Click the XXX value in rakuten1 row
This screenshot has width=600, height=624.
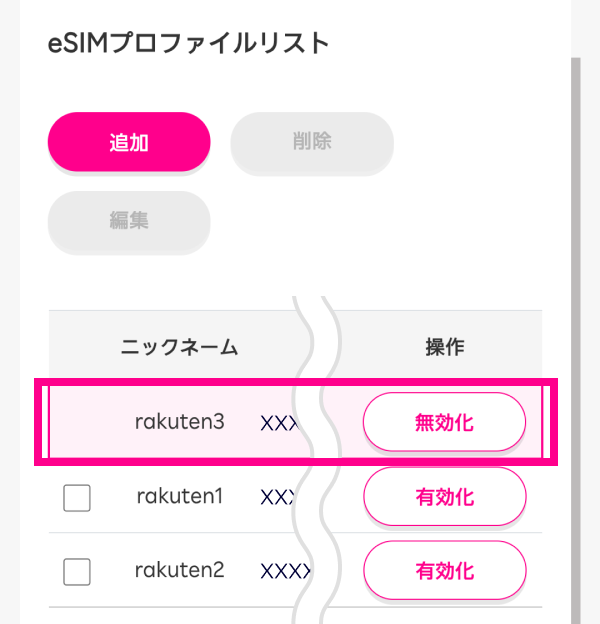click(279, 497)
